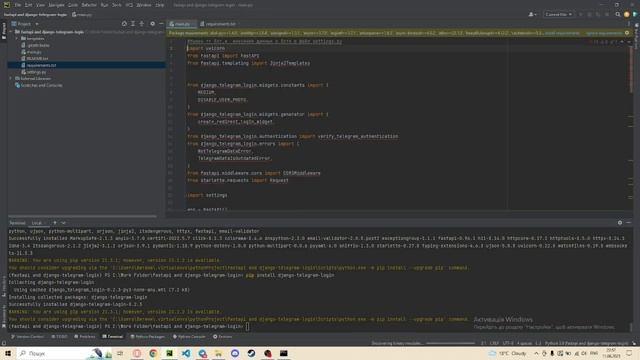Open Visual Studio Code from taskbar

(x=186, y=353)
